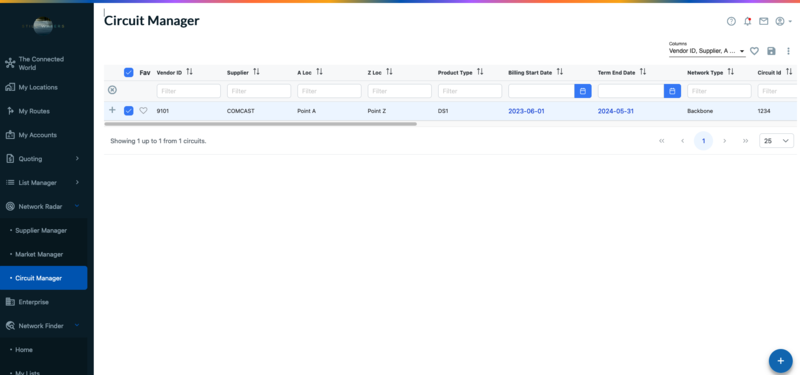Go to first page double-arrow
800x375 pixels.
click(662, 141)
